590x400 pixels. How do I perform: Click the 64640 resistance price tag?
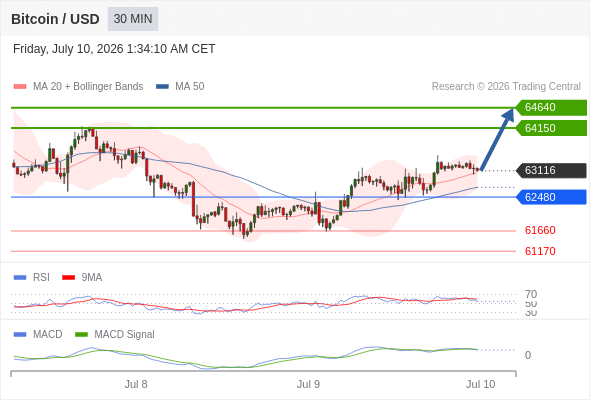[551, 108]
